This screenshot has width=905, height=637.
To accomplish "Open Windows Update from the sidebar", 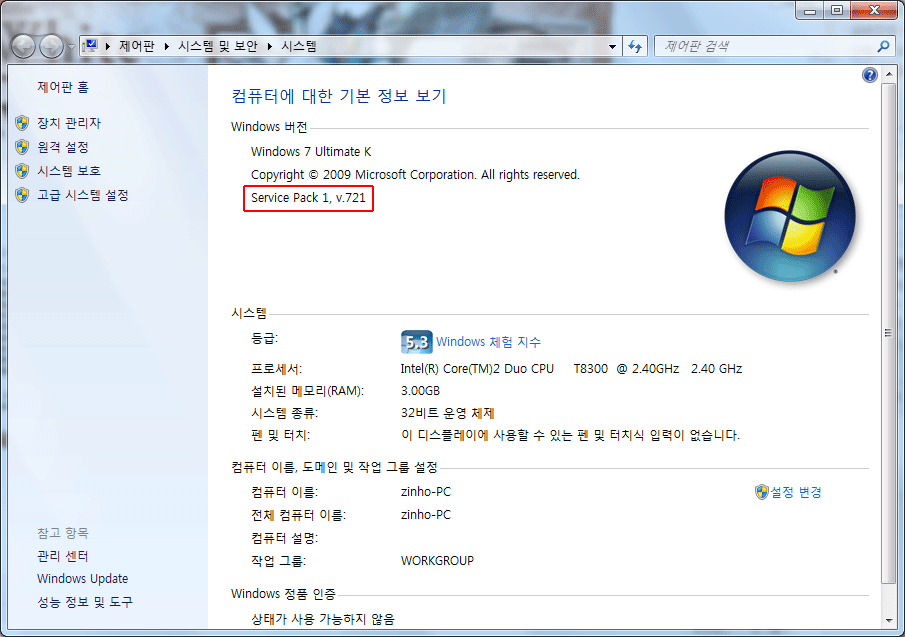I will coord(82,578).
